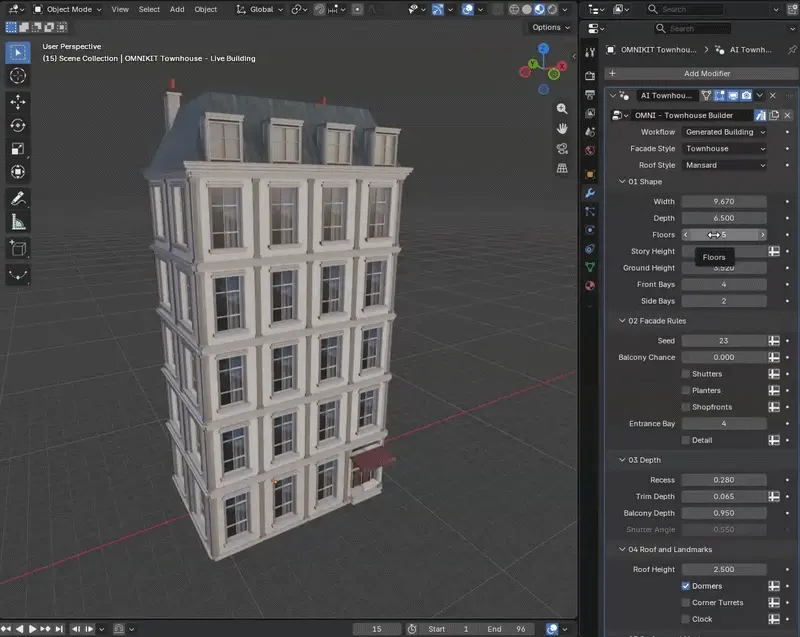Viewport: 800px width, 637px height.
Task: Open the Object Data properties tab
Action: (x=590, y=267)
